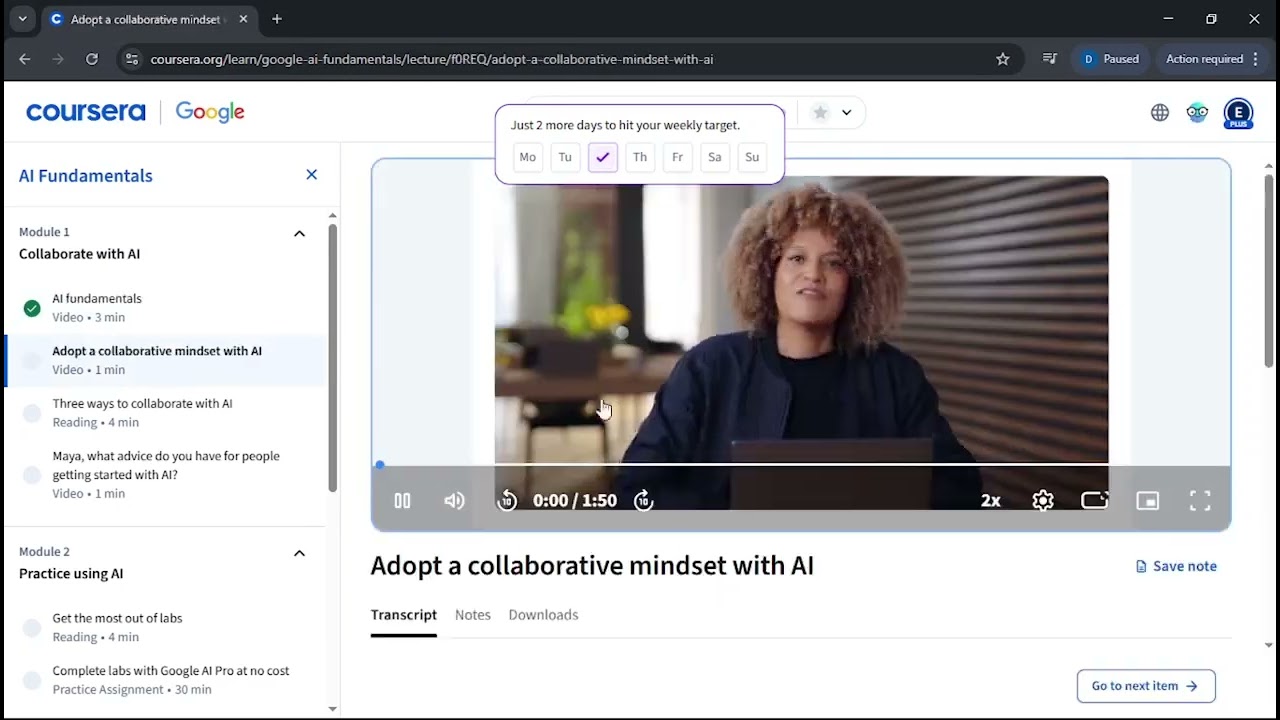Select Sunday in weekly target
The height and width of the screenshot is (720, 1280).
752,157
